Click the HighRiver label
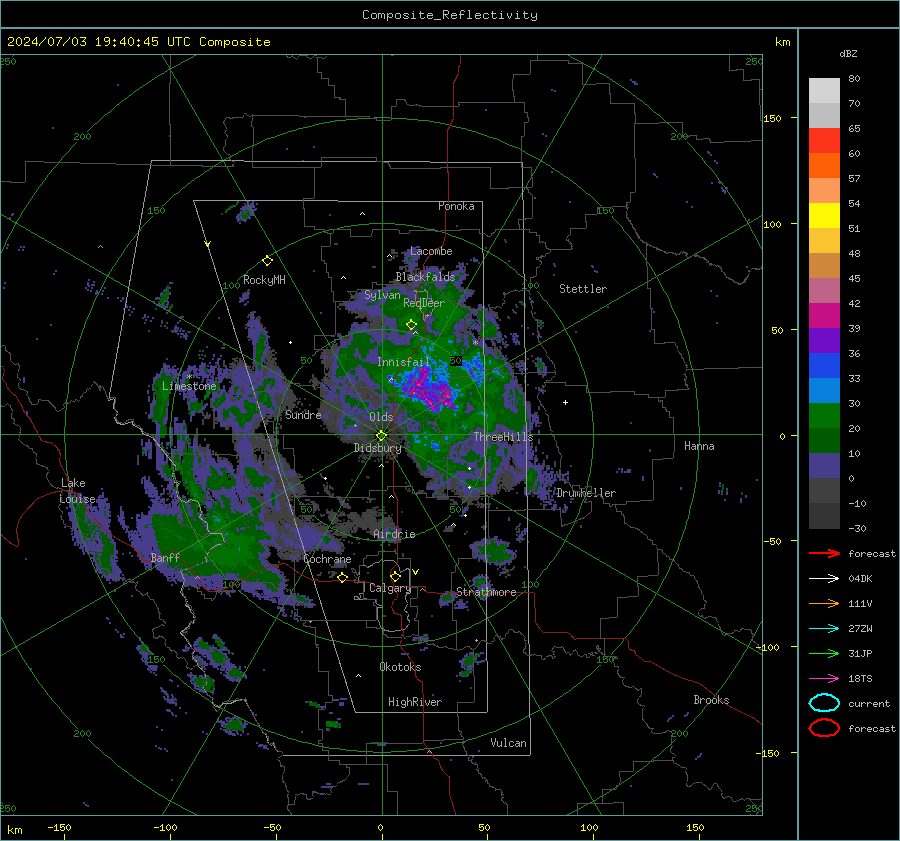The image size is (900, 841). pyautogui.click(x=415, y=702)
